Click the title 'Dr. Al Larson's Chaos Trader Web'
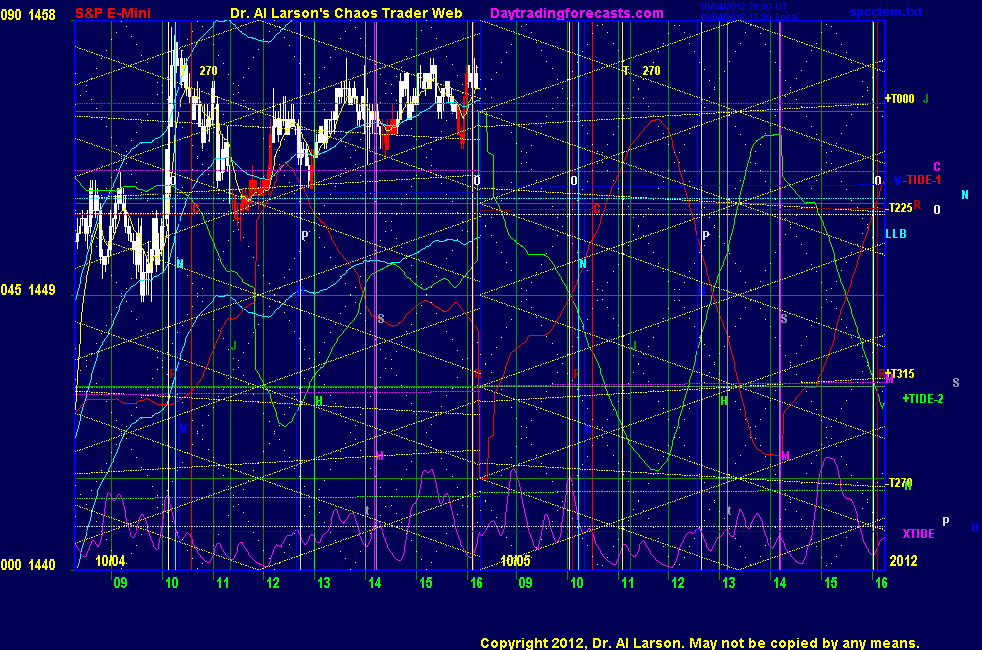The height and width of the screenshot is (650, 982). tap(346, 13)
